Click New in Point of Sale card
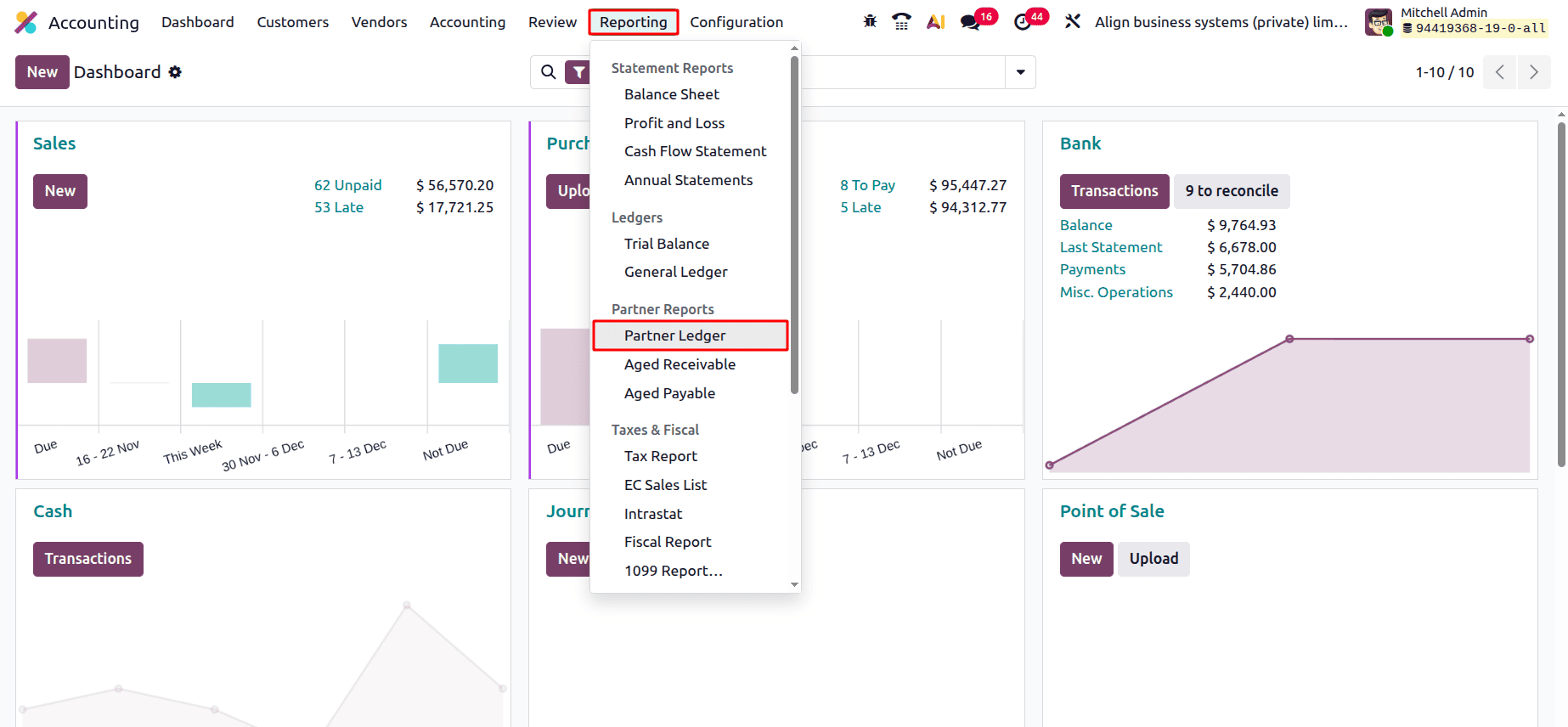This screenshot has width=1568, height=727. pos(1086,559)
